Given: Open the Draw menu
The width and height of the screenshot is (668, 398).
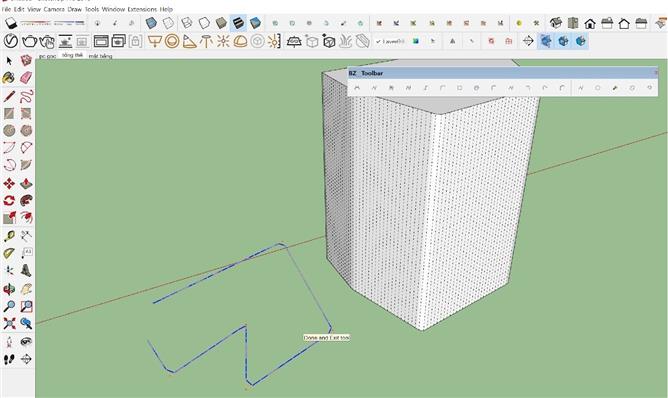Looking at the screenshot, I should [x=75, y=9].
